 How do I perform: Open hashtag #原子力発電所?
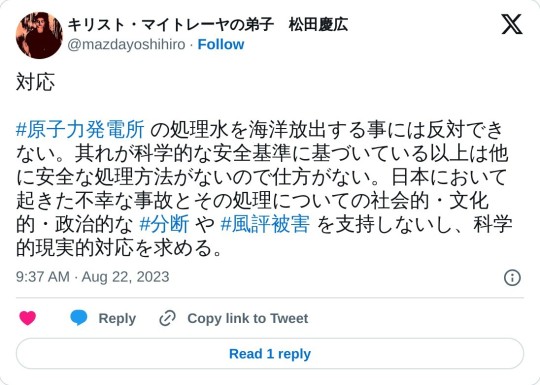(80, 130)
